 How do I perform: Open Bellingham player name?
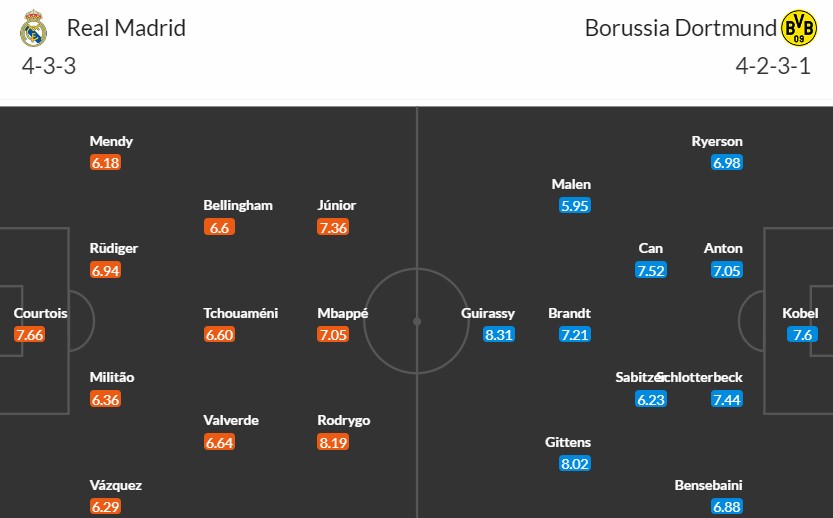pos(238,206)
